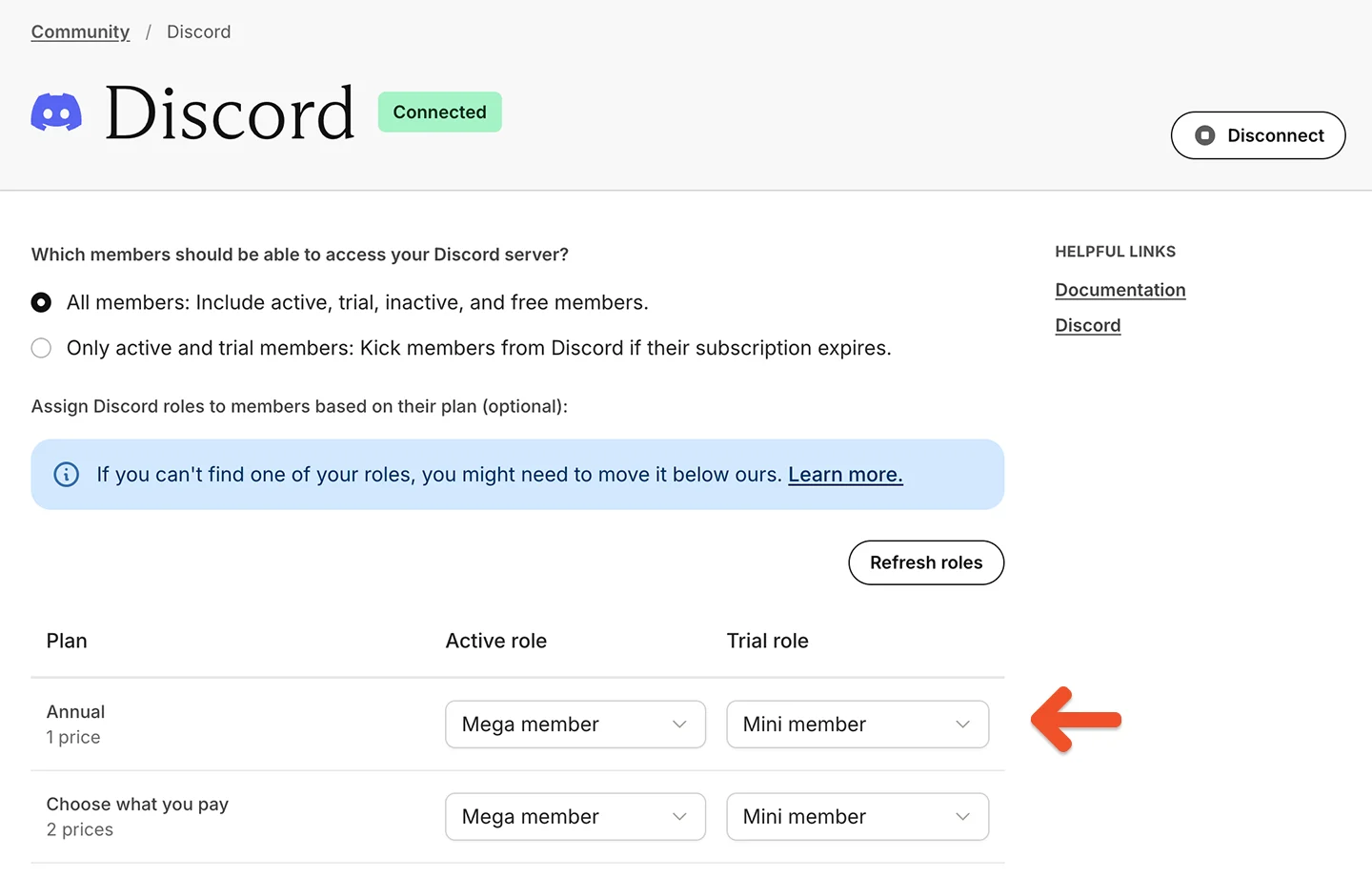Open the Community breadcrumb link
The image size is (1372, 878).
point(80,31)
